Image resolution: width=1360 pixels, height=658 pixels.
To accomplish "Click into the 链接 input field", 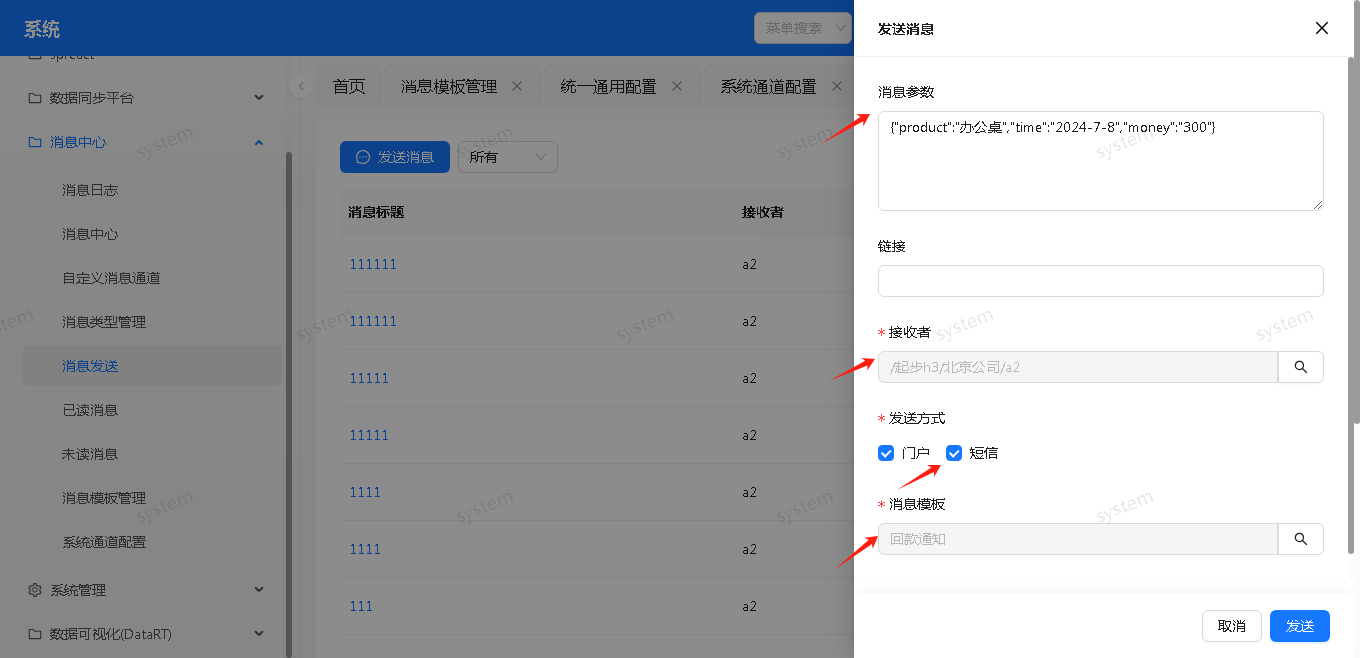I will [1100, 281].
